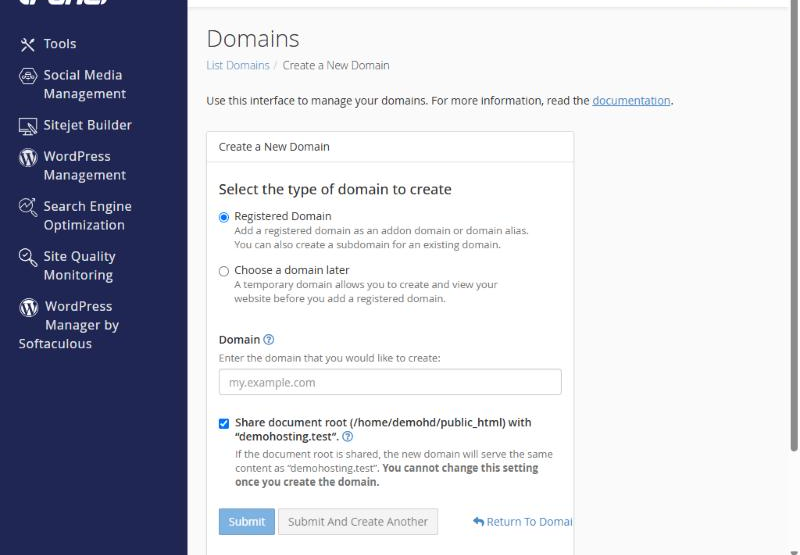Click the "Domains" page heading
This screenshot has height=555, width=800.
tap(253, 39)
